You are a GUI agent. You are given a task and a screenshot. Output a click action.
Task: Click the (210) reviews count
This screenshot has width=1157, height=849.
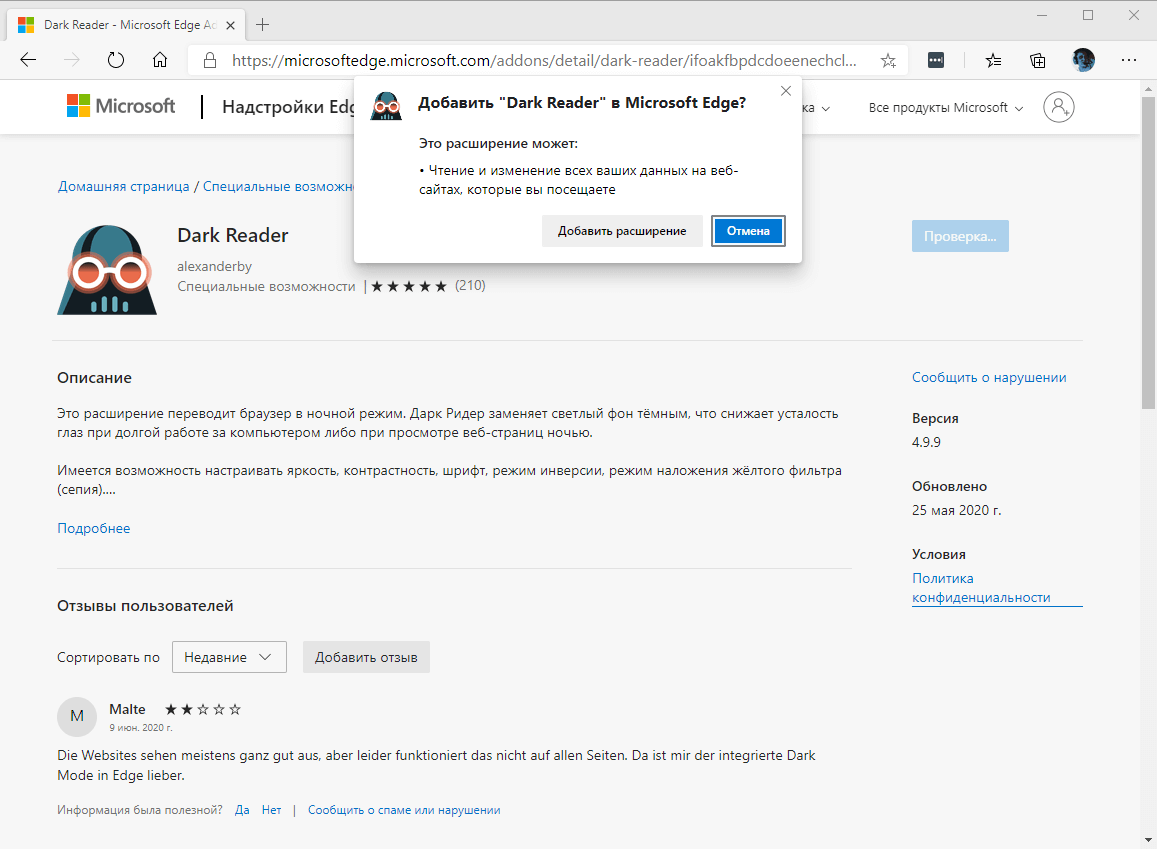pos(470,285)
